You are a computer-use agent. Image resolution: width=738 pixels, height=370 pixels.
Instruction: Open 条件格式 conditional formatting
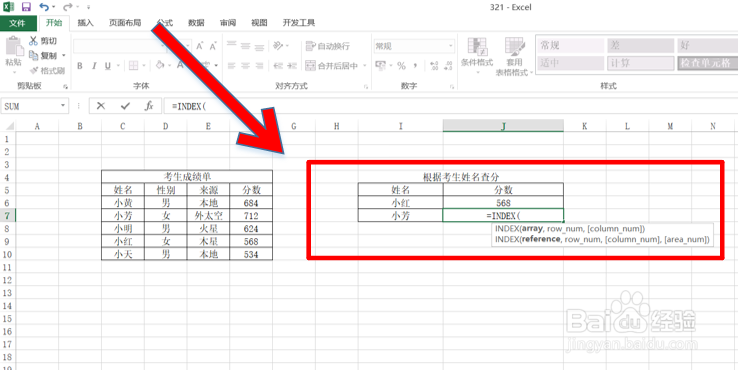(477, 56)
